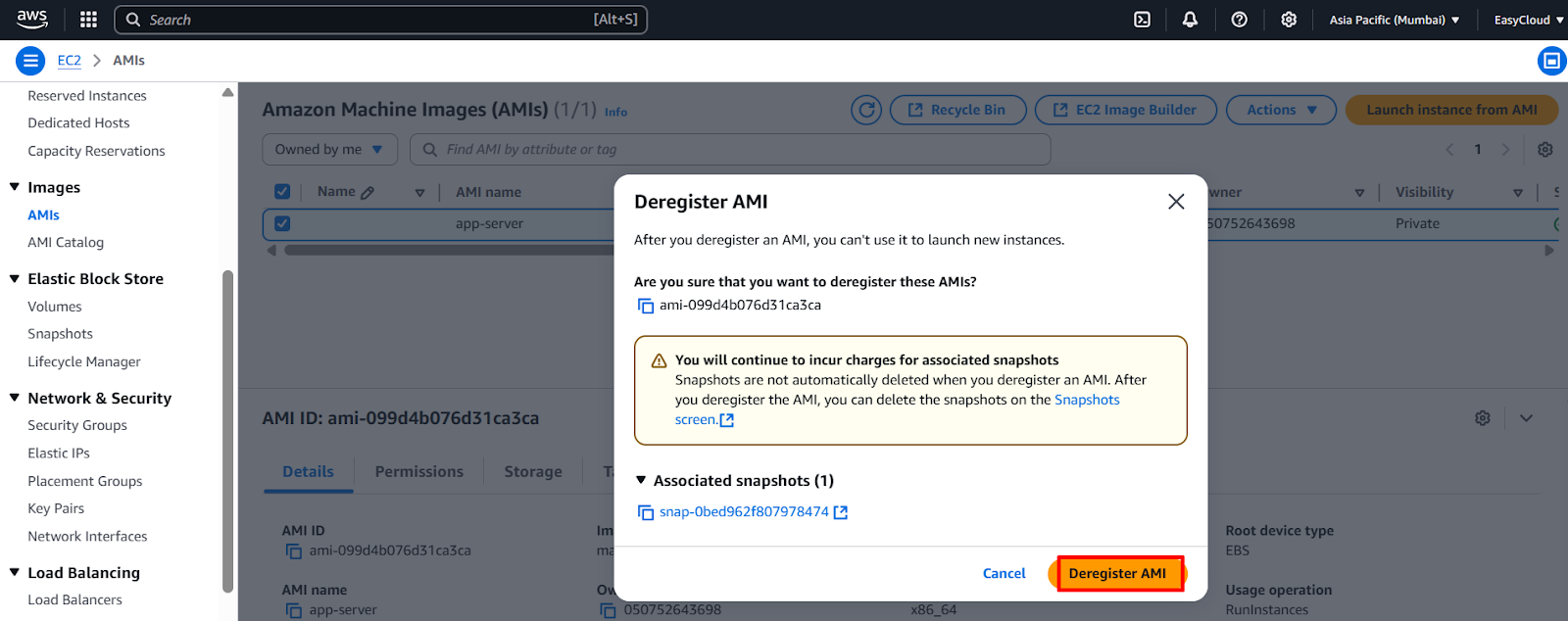The height and width of the screenshot is (621, 1568).
Task: Go to next page arrow
Action: (1506, 150)
